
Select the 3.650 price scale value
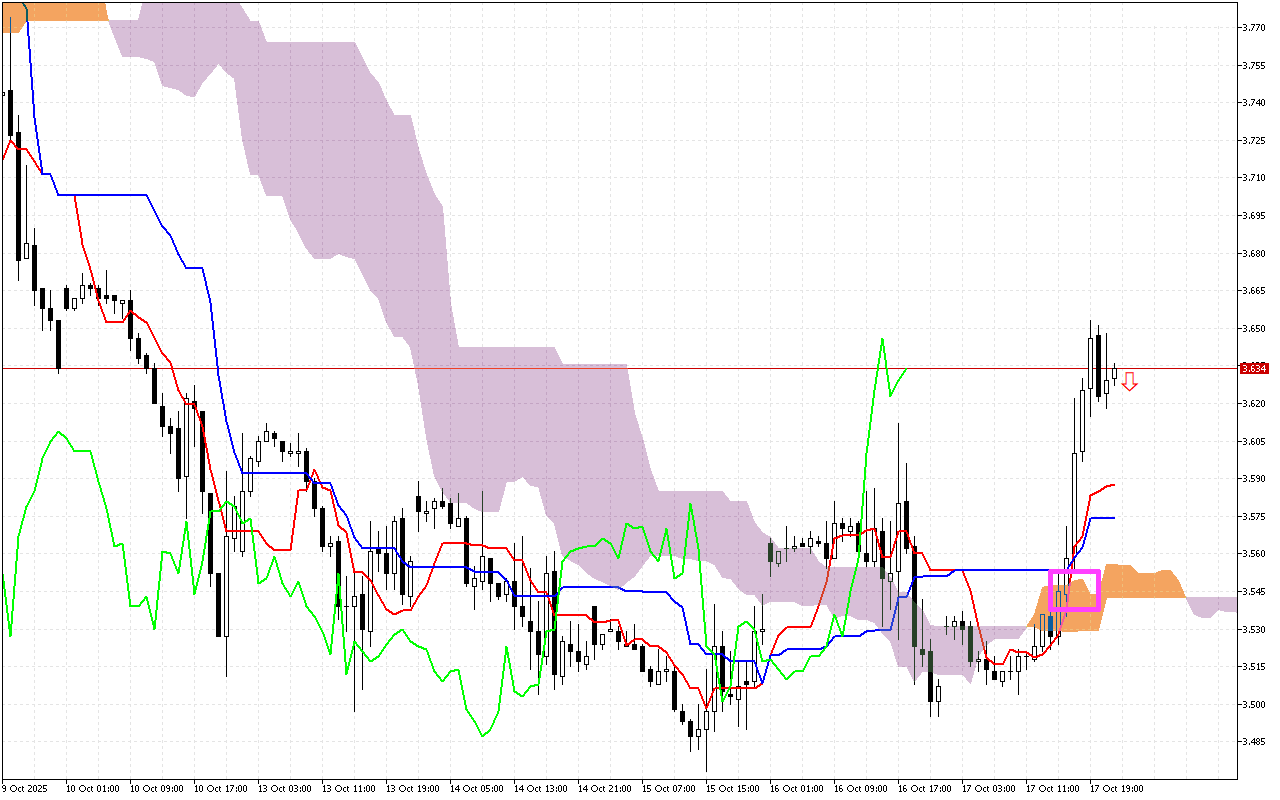tap(1254, 328)
